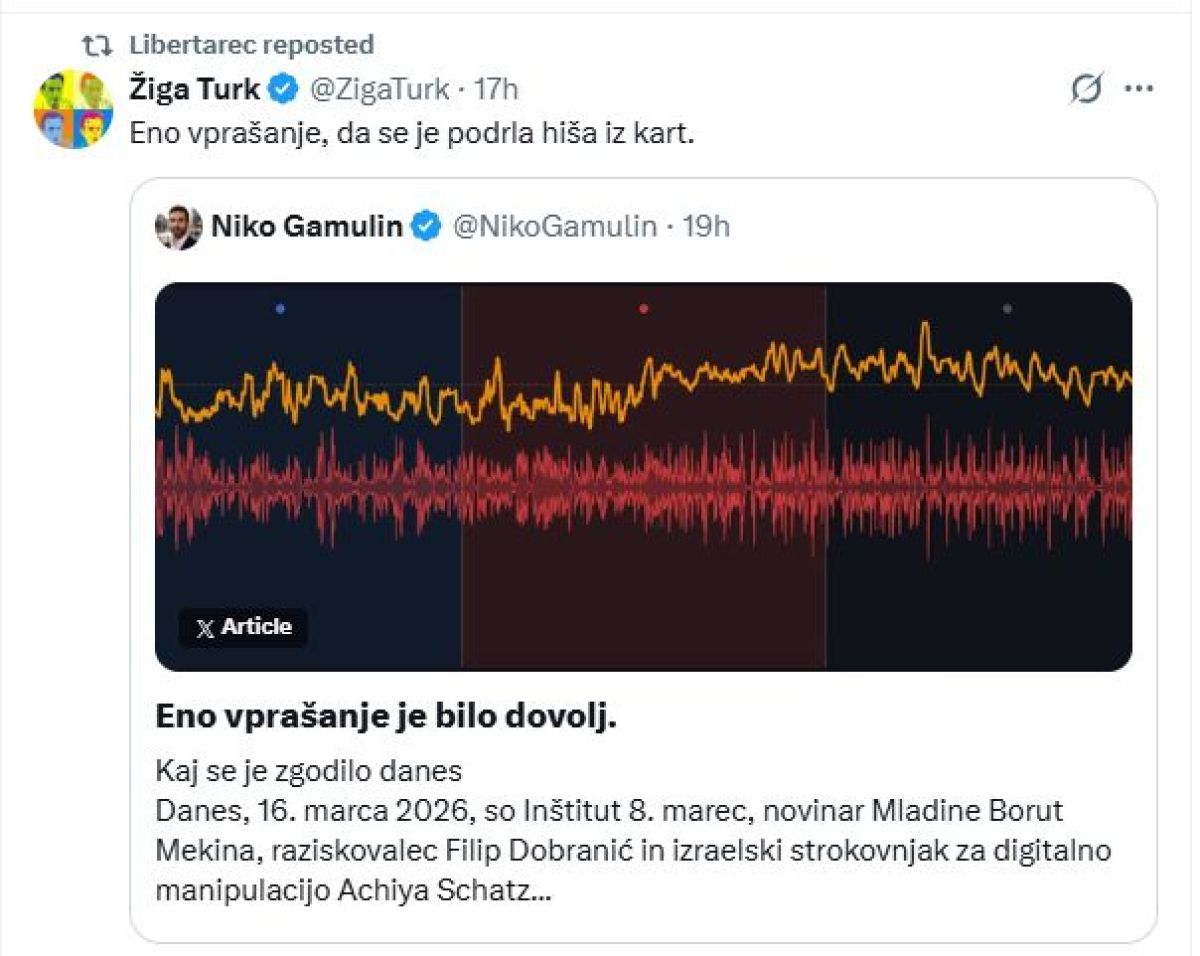Image resolution: width=1200 pixels, height=956 pixels.
Task: Click the Žiga Turk display name
Action: pyautogui.click(x=195, y=89)
